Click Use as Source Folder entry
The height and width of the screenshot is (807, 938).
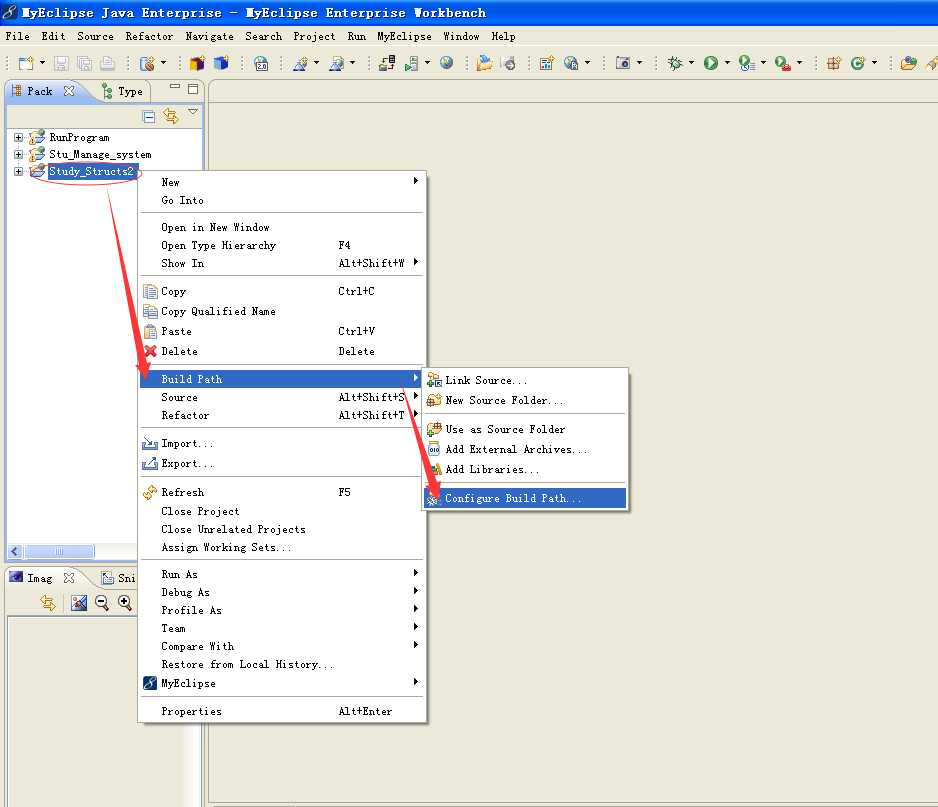pyautogui.click(x=525, y=430)
